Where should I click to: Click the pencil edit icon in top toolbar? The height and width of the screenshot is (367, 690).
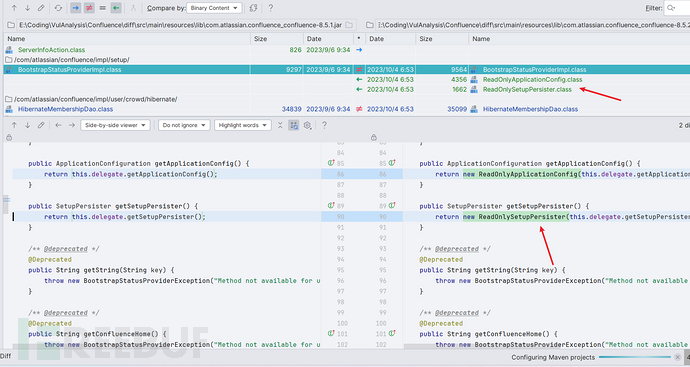41,8
